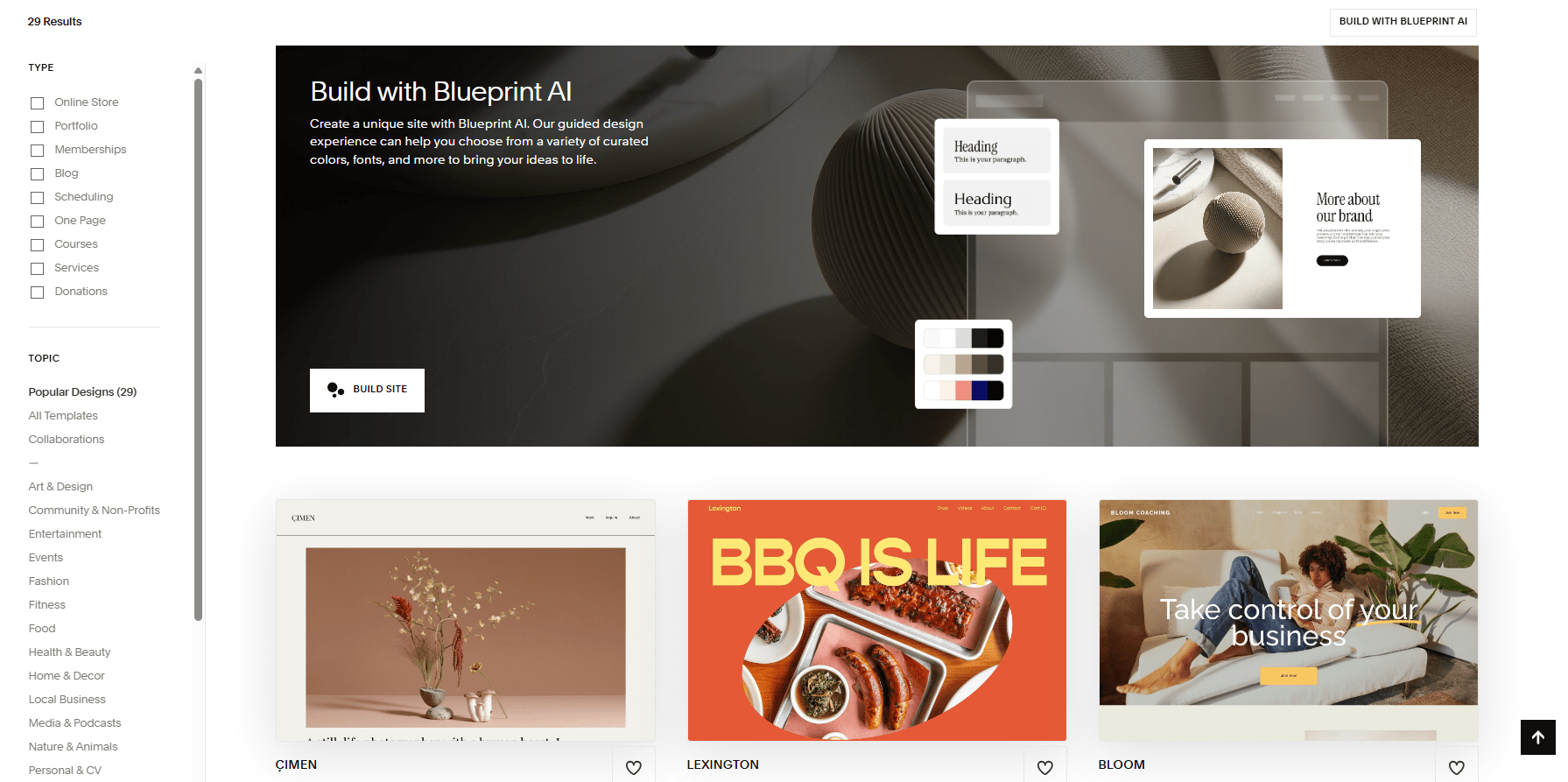1568x782 pixels.
Task: Check the Portfolio type filter
Action: coord(37,127)
